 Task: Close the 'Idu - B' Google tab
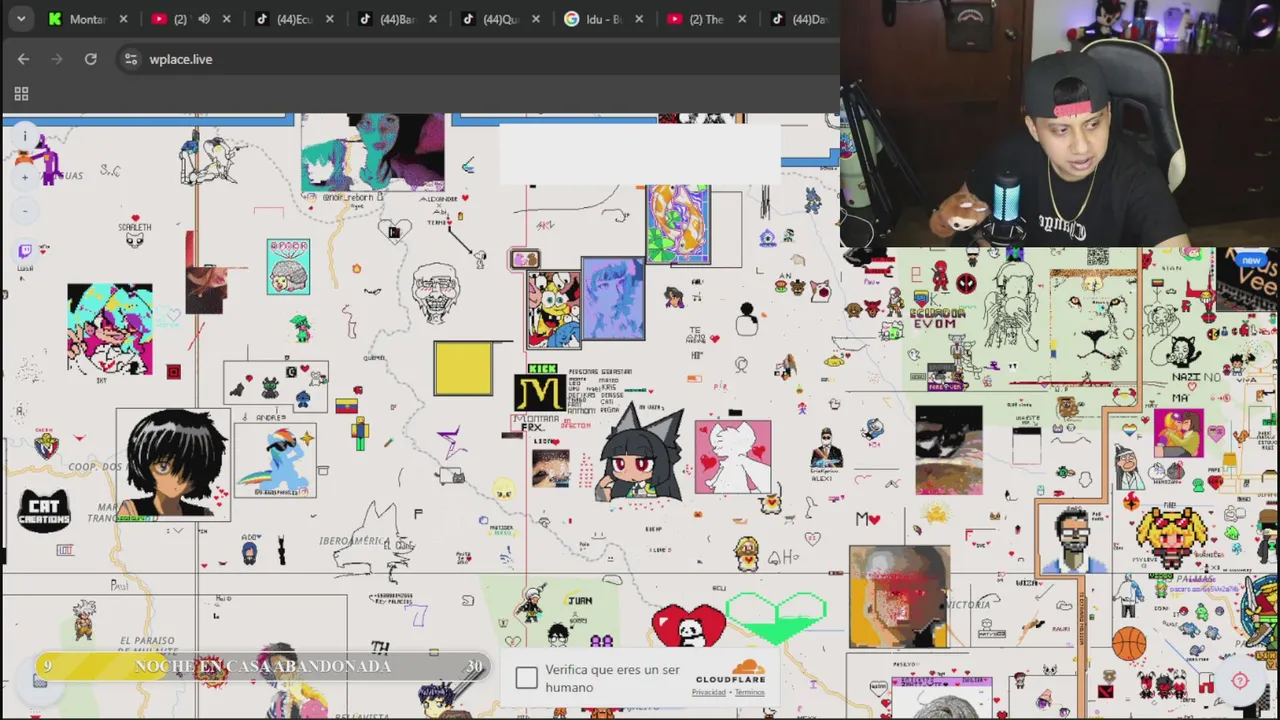639,19
